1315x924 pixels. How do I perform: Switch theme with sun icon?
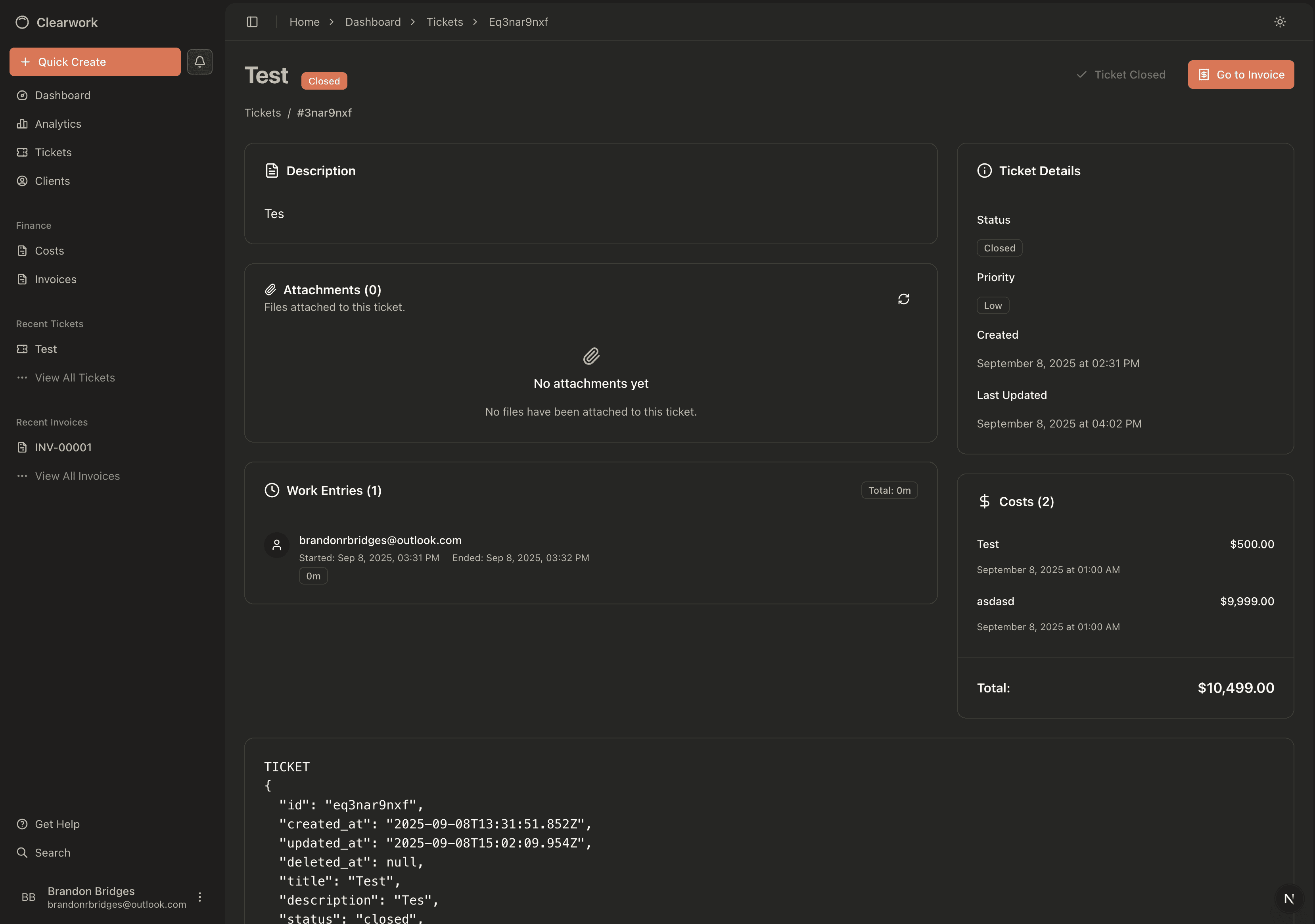[x=1279, y=22]
